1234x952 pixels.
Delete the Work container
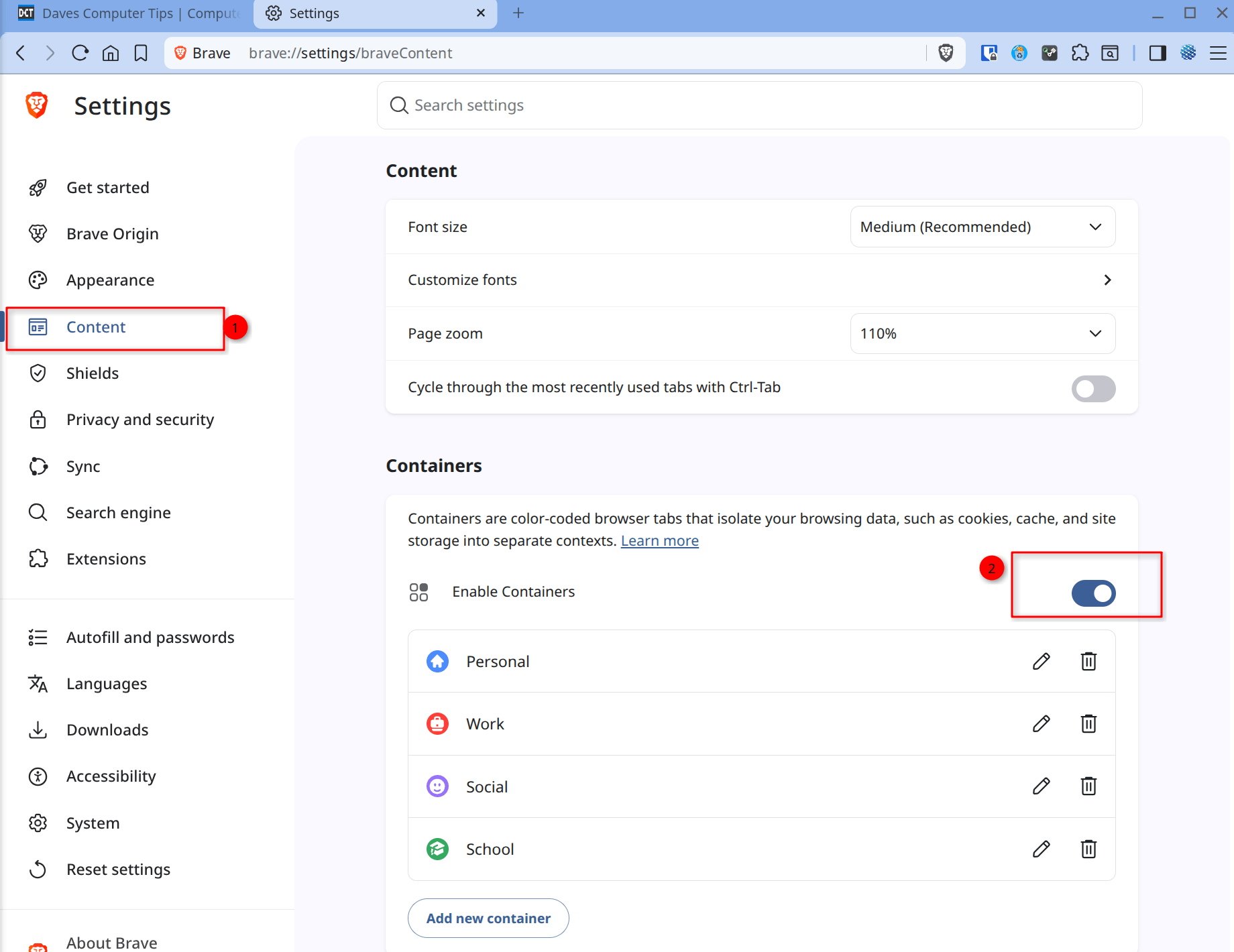(1088, 724)
